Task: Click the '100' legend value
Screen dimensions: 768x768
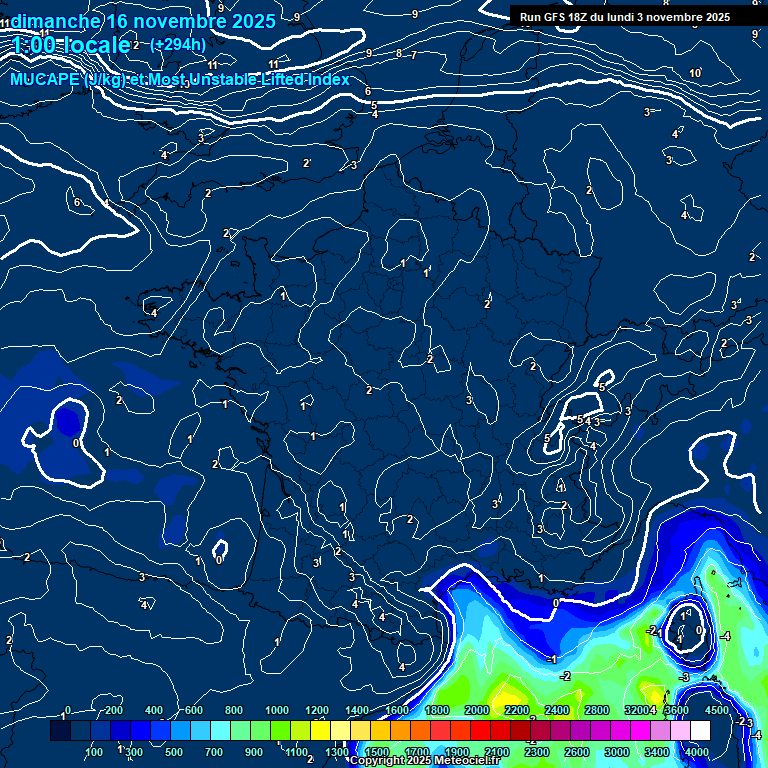Action: coord(94,752)
